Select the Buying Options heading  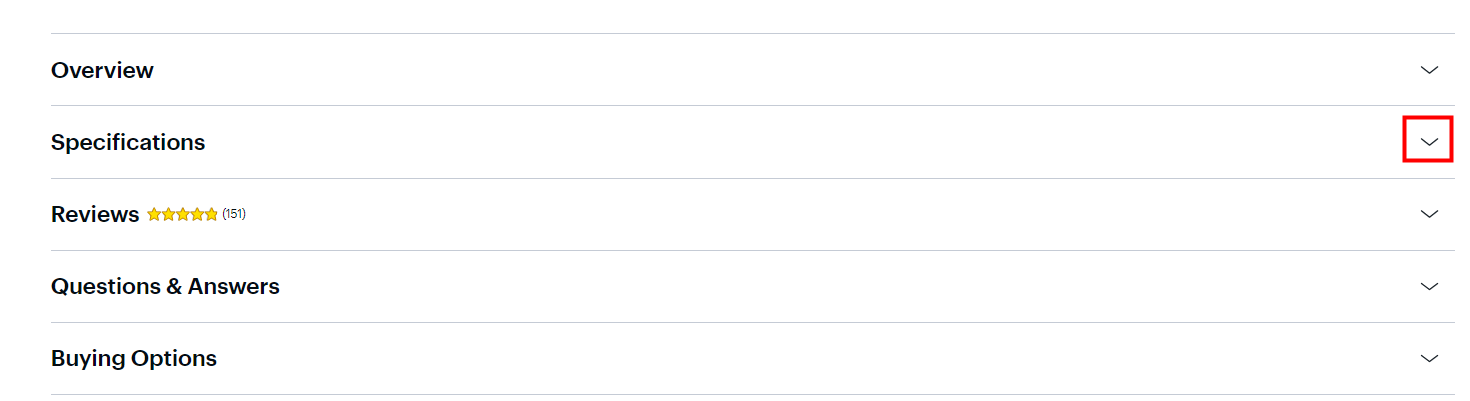tap(134, 358)
